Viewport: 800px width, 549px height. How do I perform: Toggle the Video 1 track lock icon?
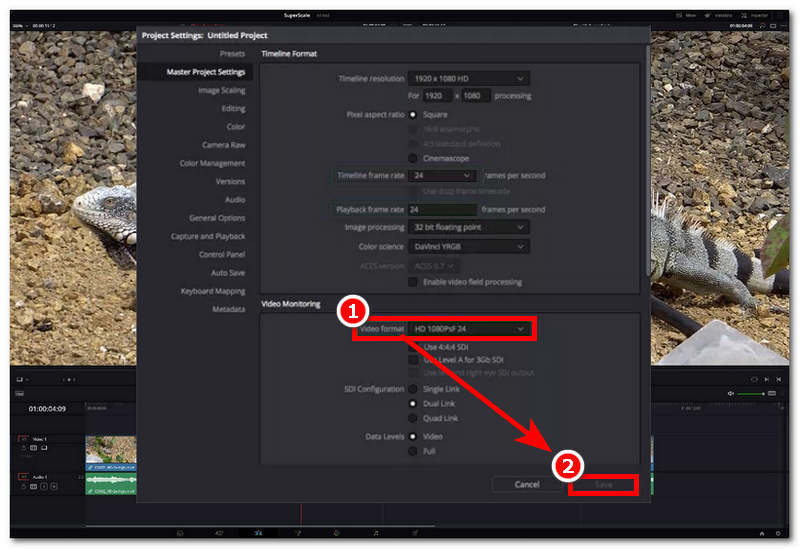click(x=23, y=448)
